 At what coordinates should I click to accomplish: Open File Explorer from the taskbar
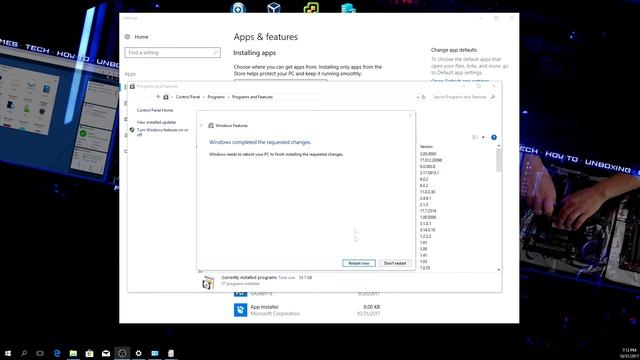point(73,353)
